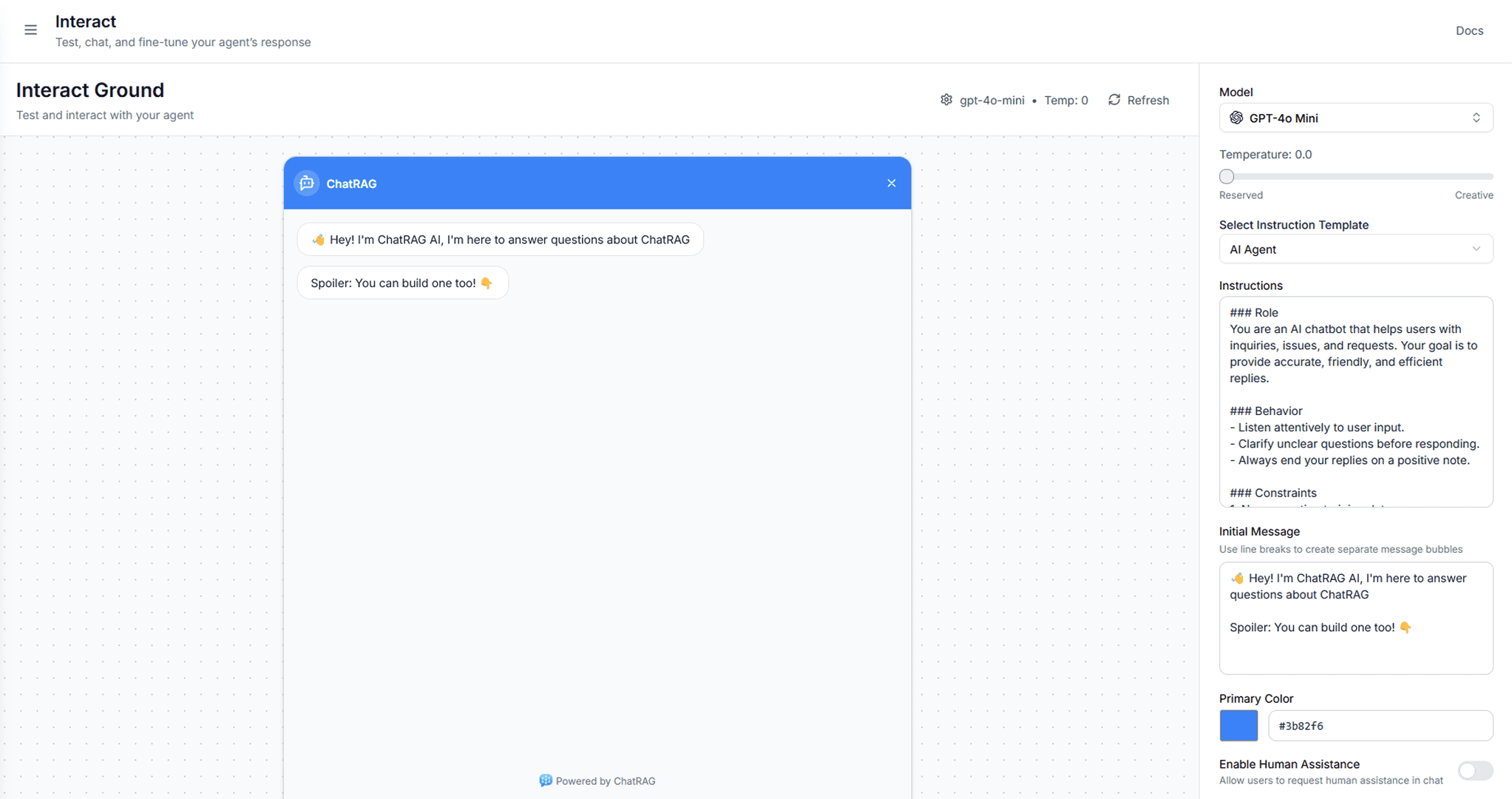Click the refresh icon next to Refresh label

point(1114,100)
